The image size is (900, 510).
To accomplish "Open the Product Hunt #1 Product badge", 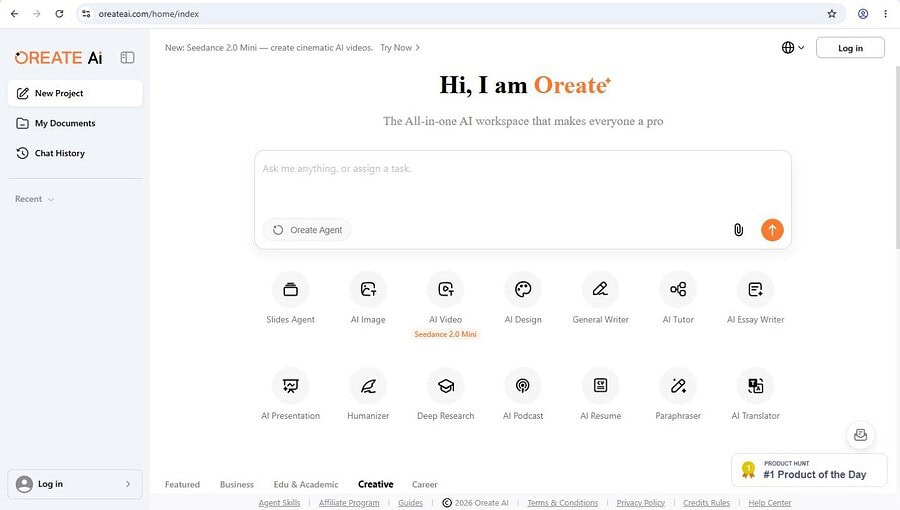I will [809, 470].
